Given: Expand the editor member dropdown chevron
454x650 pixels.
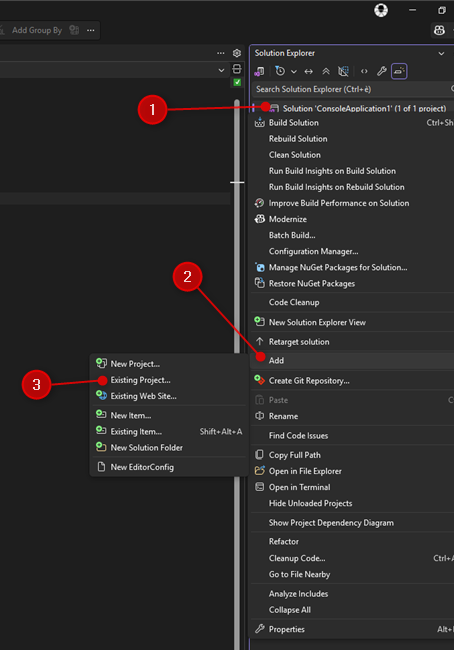Looking at the screenshot, I should click(x=221, y=70).
